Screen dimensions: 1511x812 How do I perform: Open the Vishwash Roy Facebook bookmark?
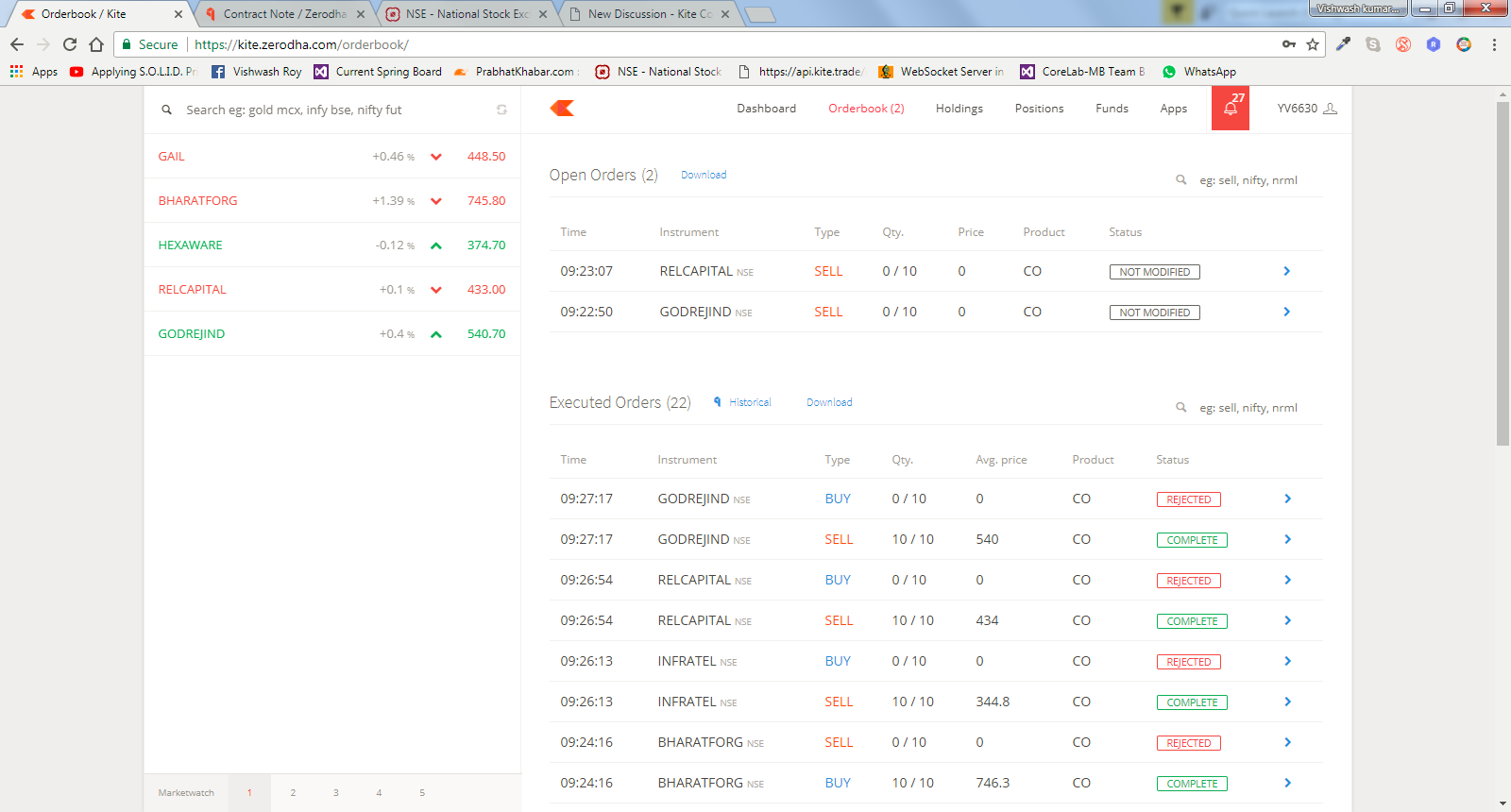(x=256, y=72)
